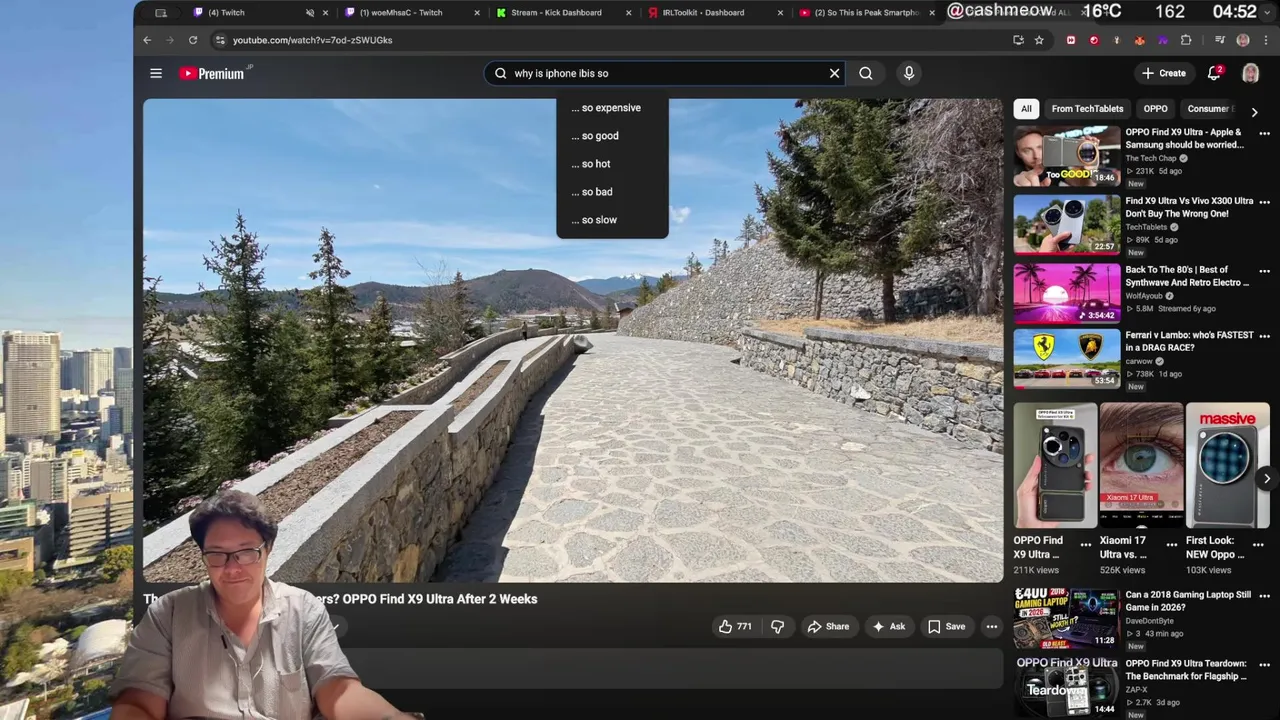Open options for 'Find X9 Ultra Vs Vivo X300' video

tap(1264, 202)
